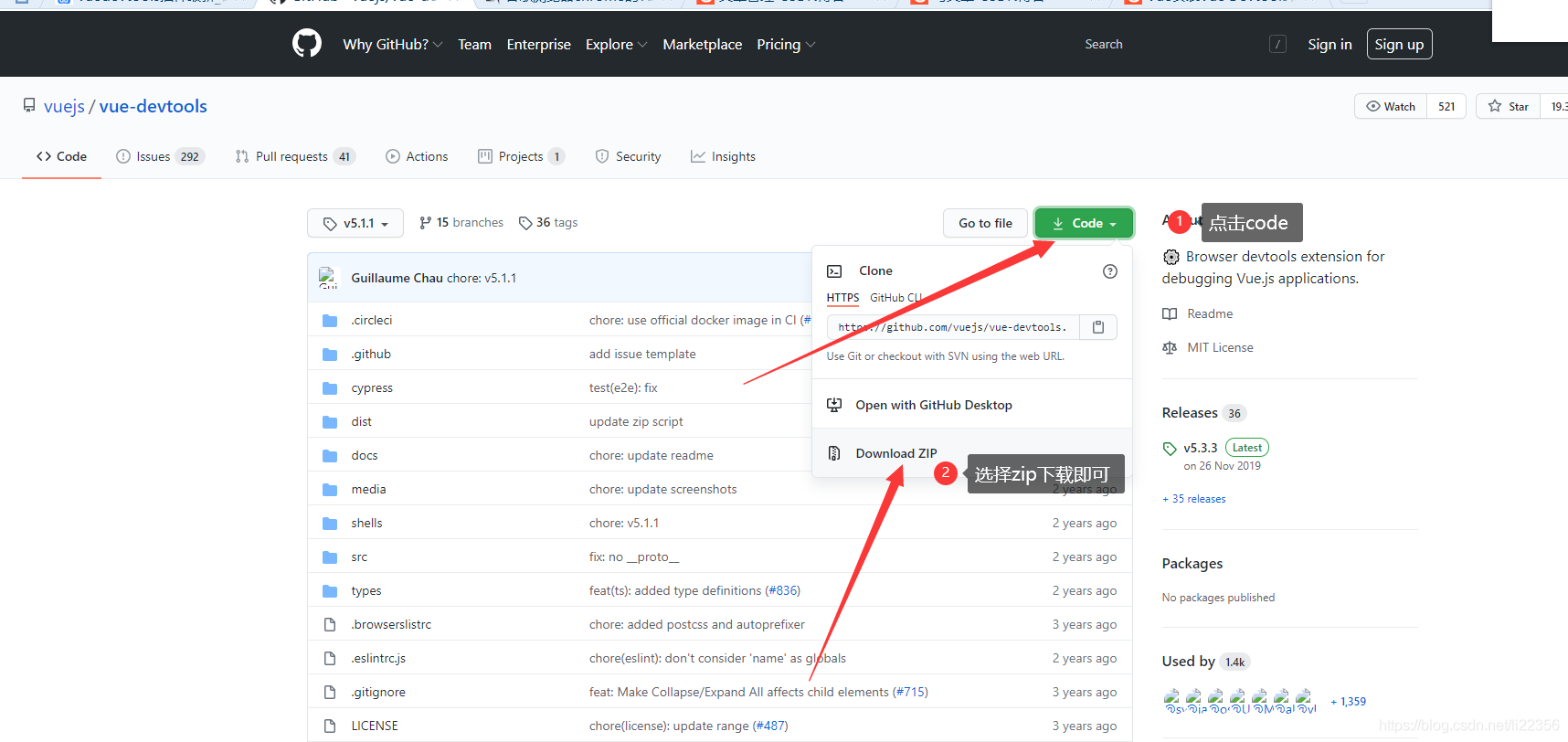
Task: Open the dist folder icon
Action: coord(330,422)
